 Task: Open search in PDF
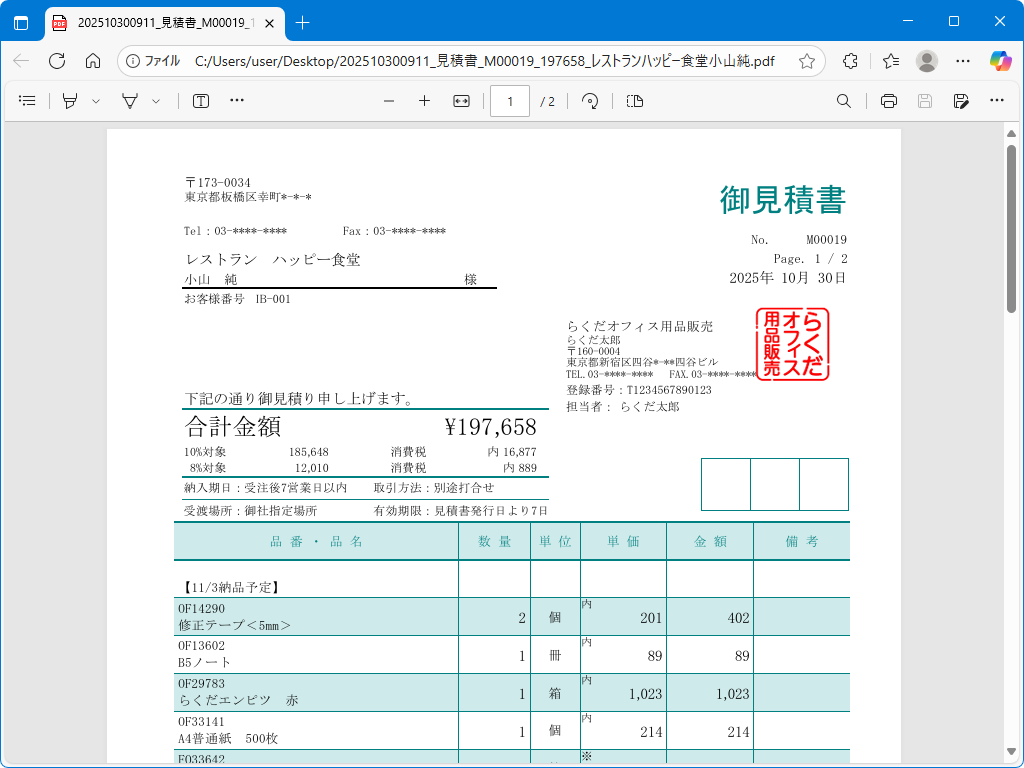[x=844, y=101]
